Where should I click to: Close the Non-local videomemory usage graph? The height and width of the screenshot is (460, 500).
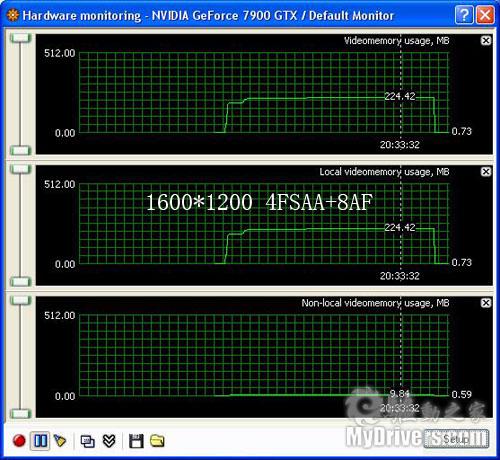(x=486, y=303)
